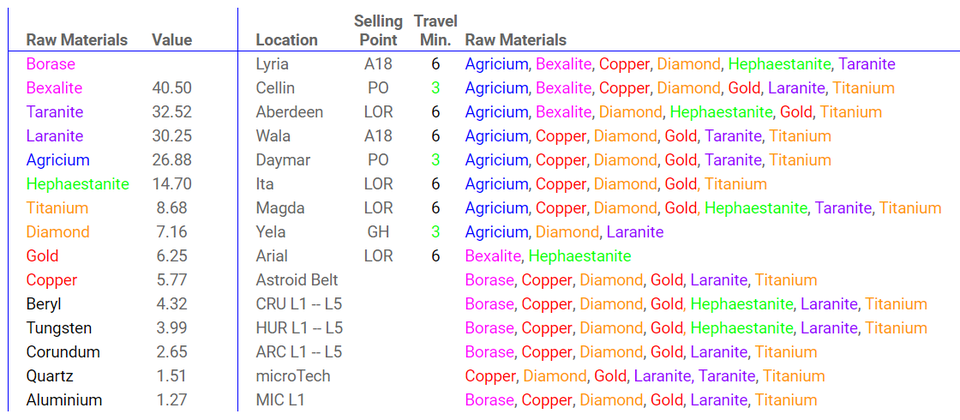Click the Astroid Belt location cell
The image size is (960, 420).
(x=297, y=280)
